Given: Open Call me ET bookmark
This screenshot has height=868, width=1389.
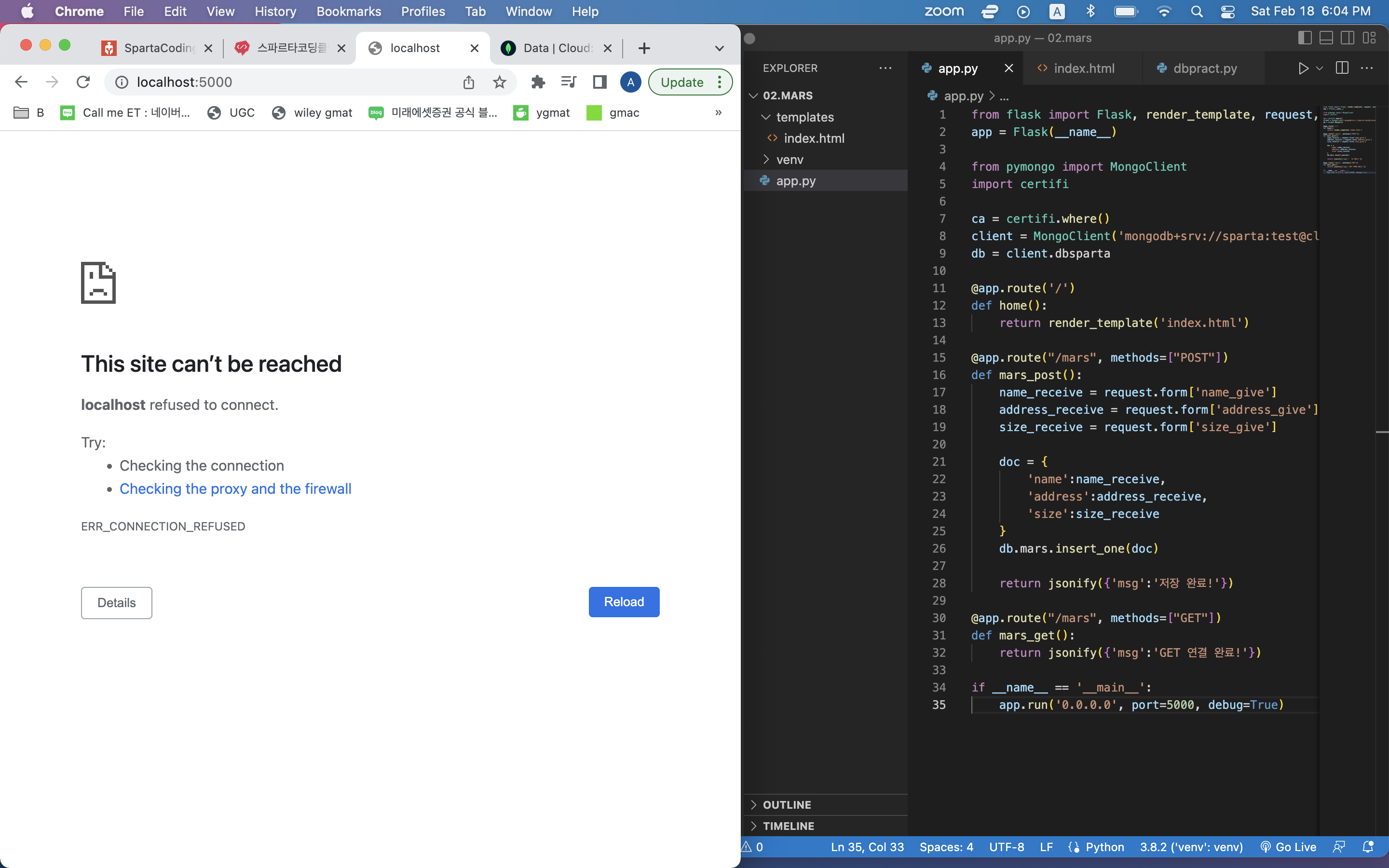Looking at the screenshot, I should [125, 112].
